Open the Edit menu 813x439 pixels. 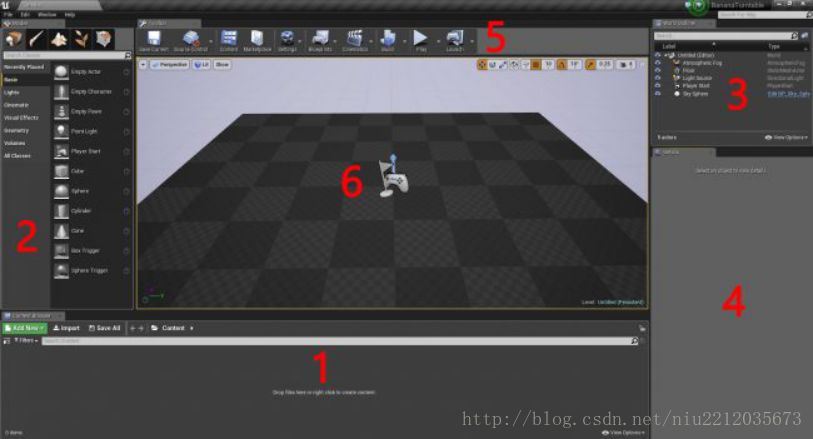25,15
